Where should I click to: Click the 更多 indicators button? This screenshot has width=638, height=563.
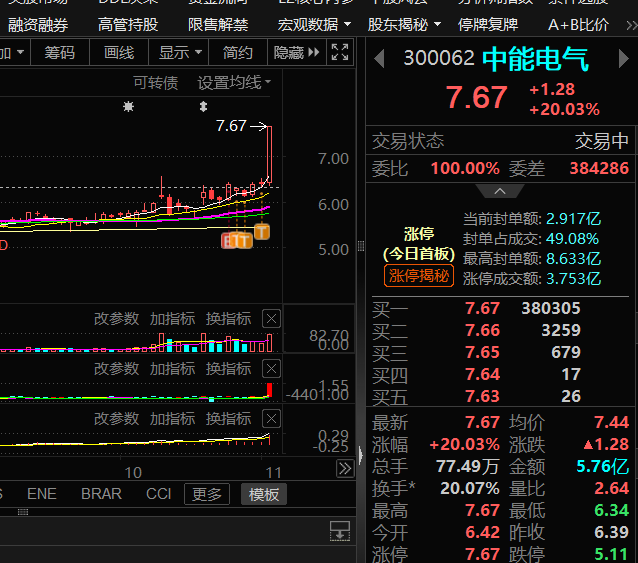click(x=207, y=494)
